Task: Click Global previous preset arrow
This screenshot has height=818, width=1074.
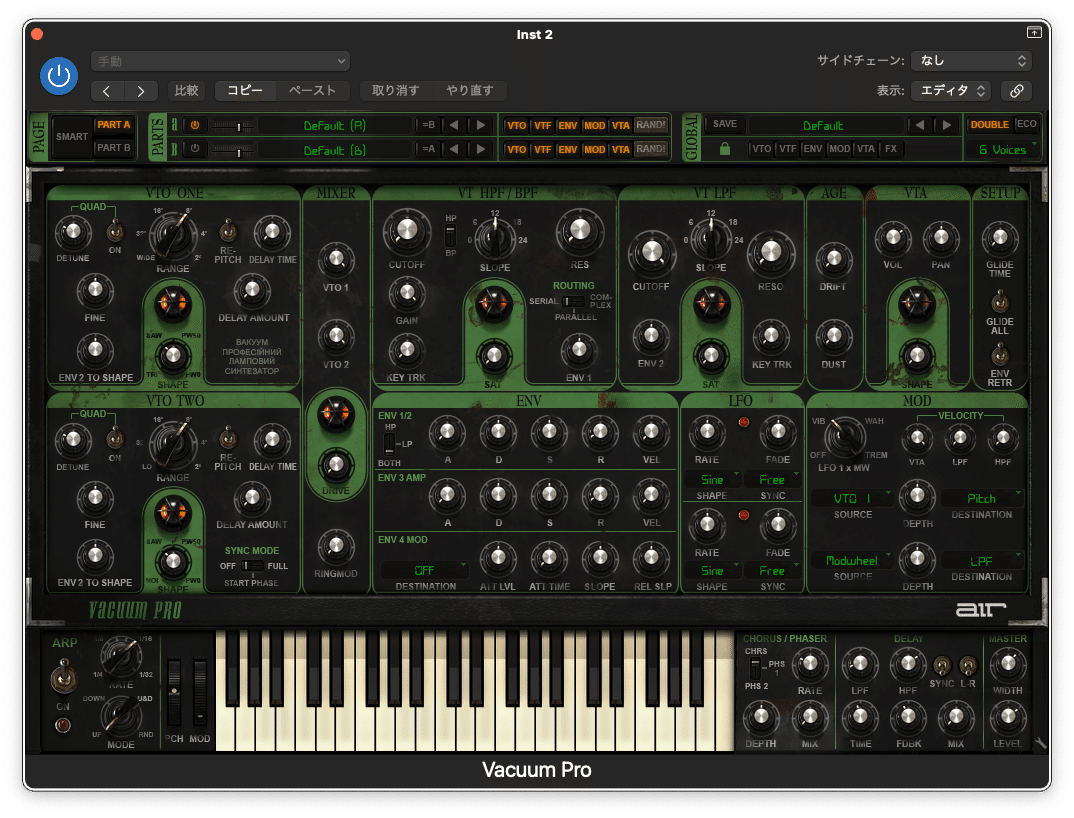Action: pos(920,125)
